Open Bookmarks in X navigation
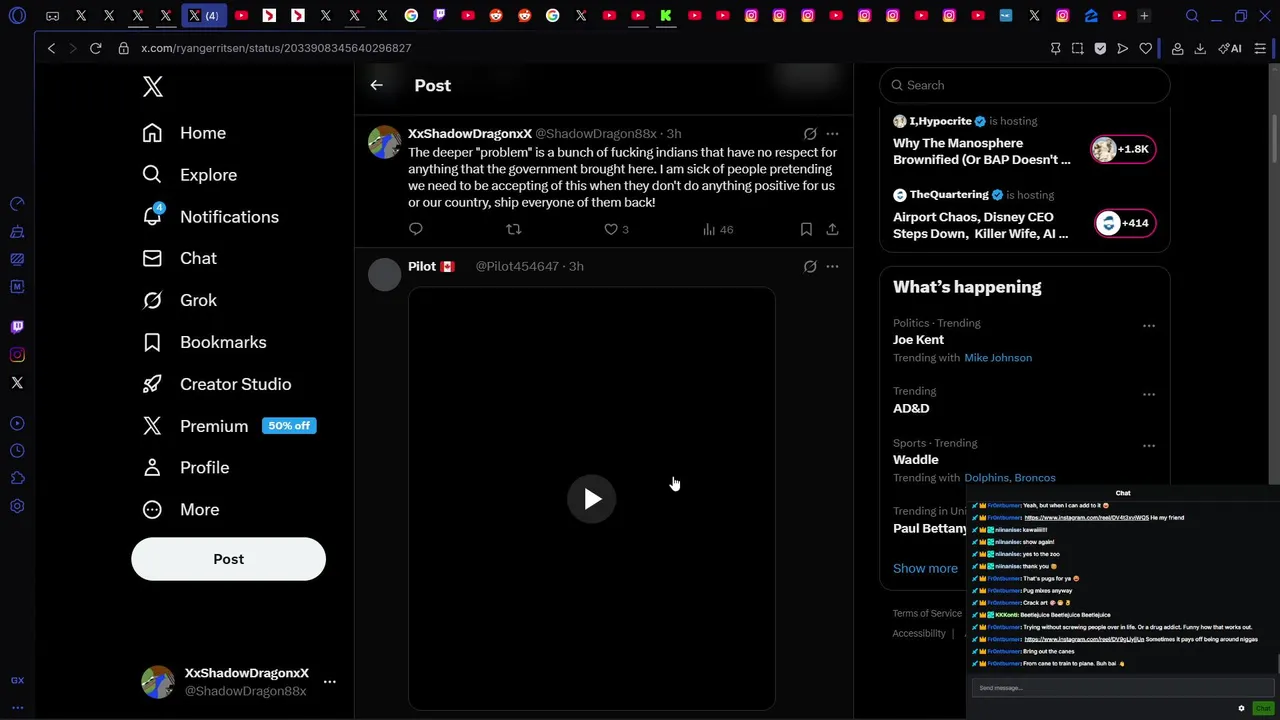The height and width of the screenshot is (720, 1280). coord(204,342)
